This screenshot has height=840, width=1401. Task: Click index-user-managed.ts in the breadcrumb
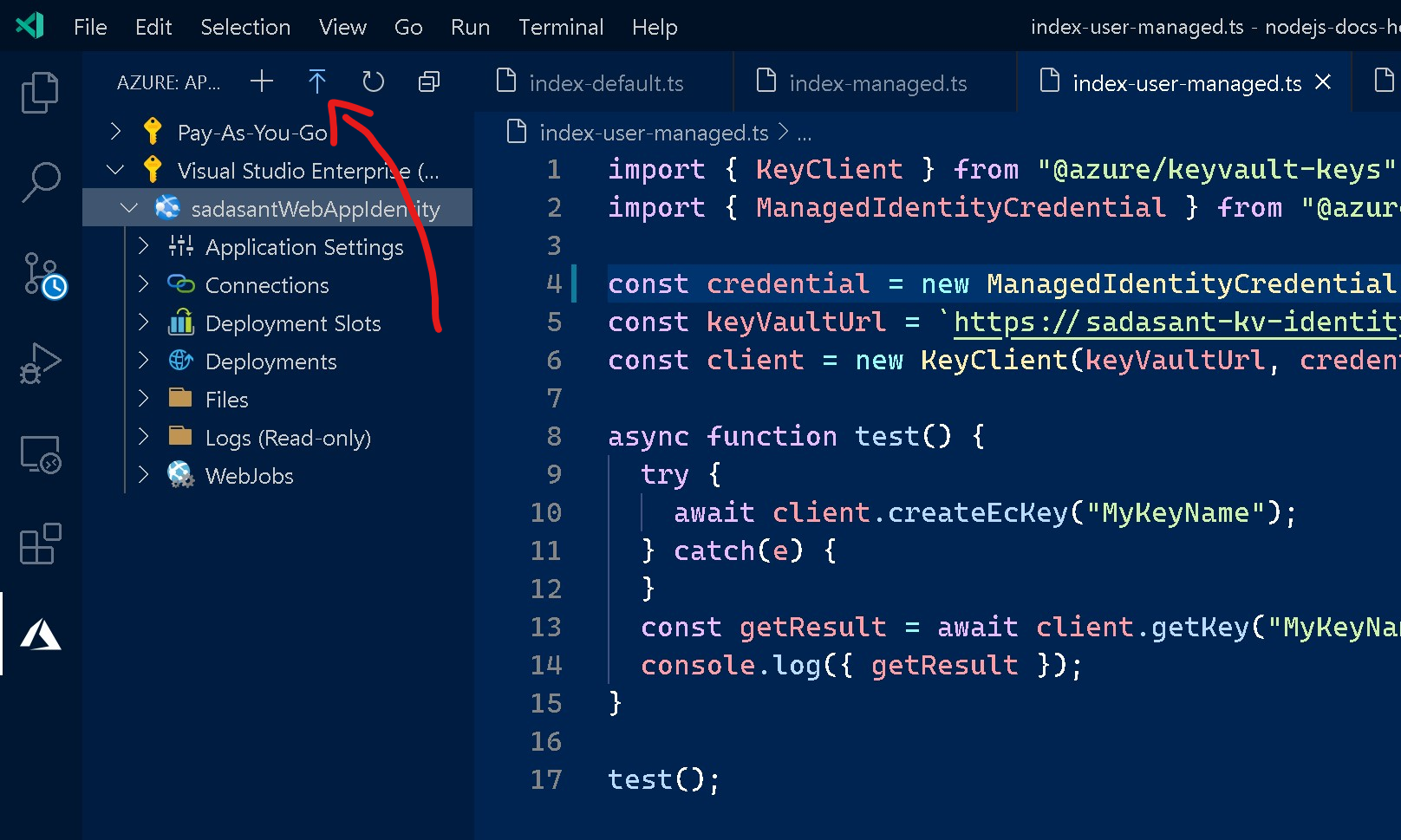(654, 133)
